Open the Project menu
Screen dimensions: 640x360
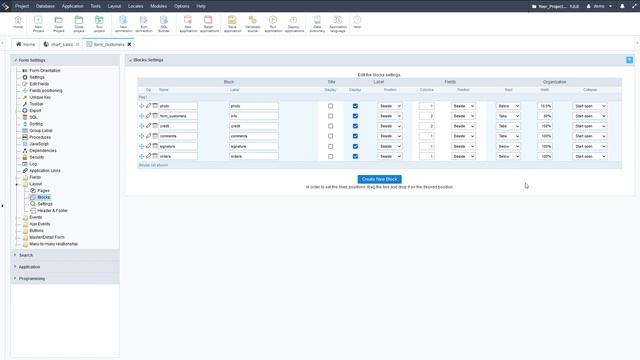[x=22, y=6]
